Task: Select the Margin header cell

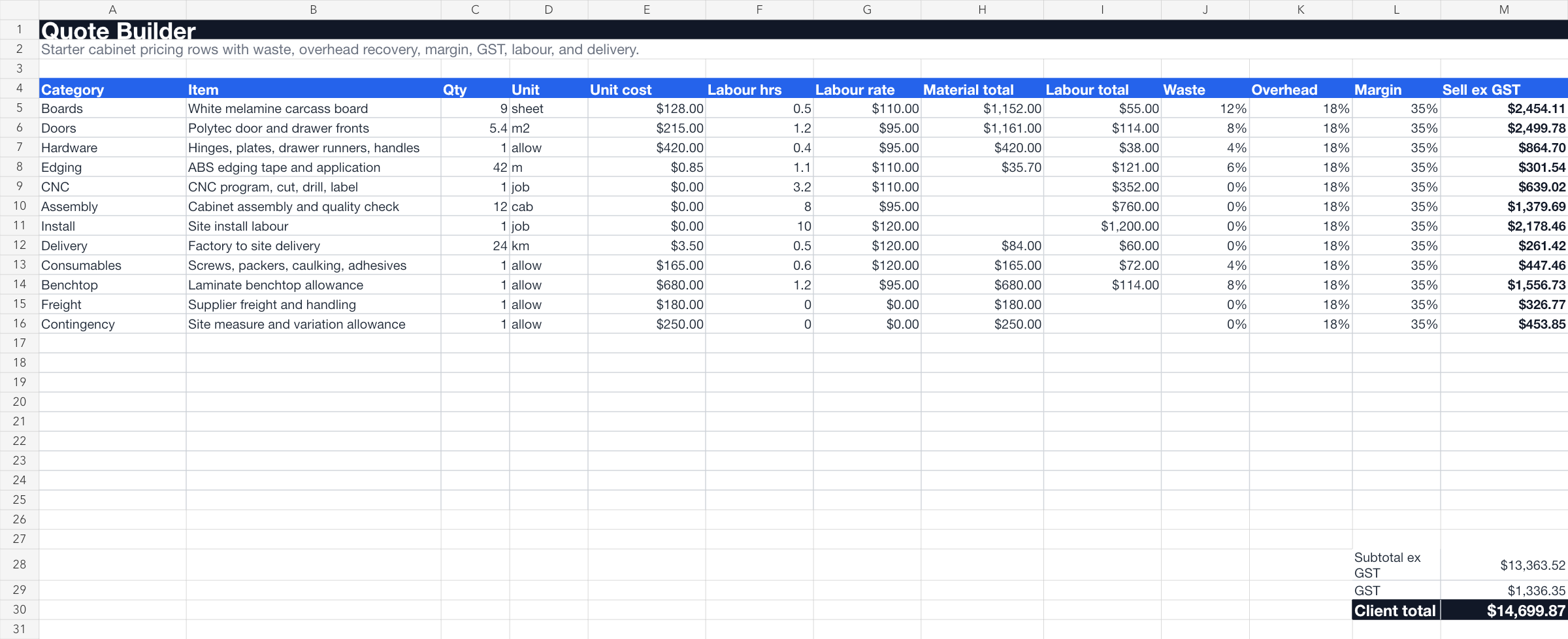Action: (x=1396, y=89)
